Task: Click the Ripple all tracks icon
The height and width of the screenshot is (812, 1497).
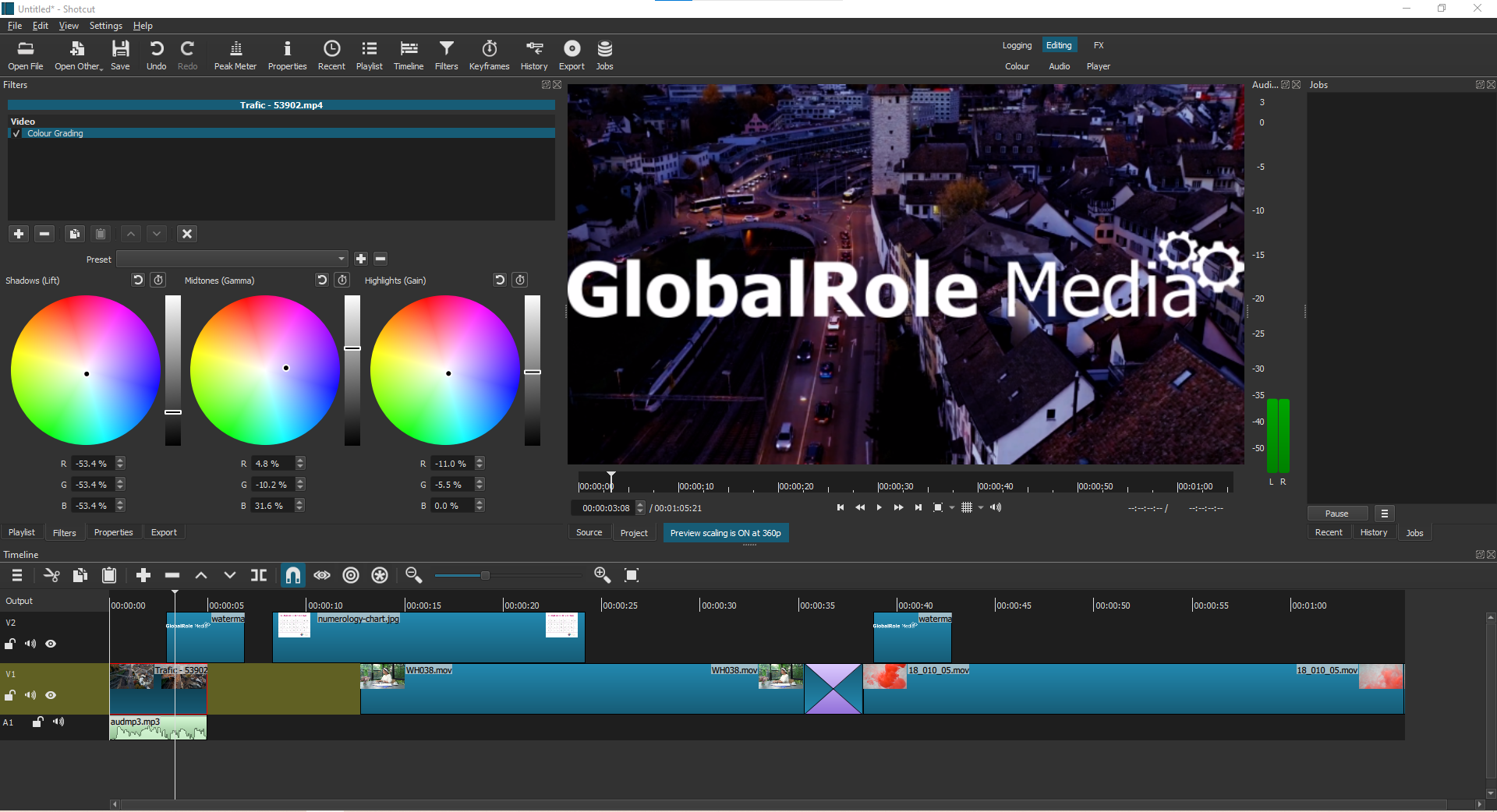Action: [380, 575]
